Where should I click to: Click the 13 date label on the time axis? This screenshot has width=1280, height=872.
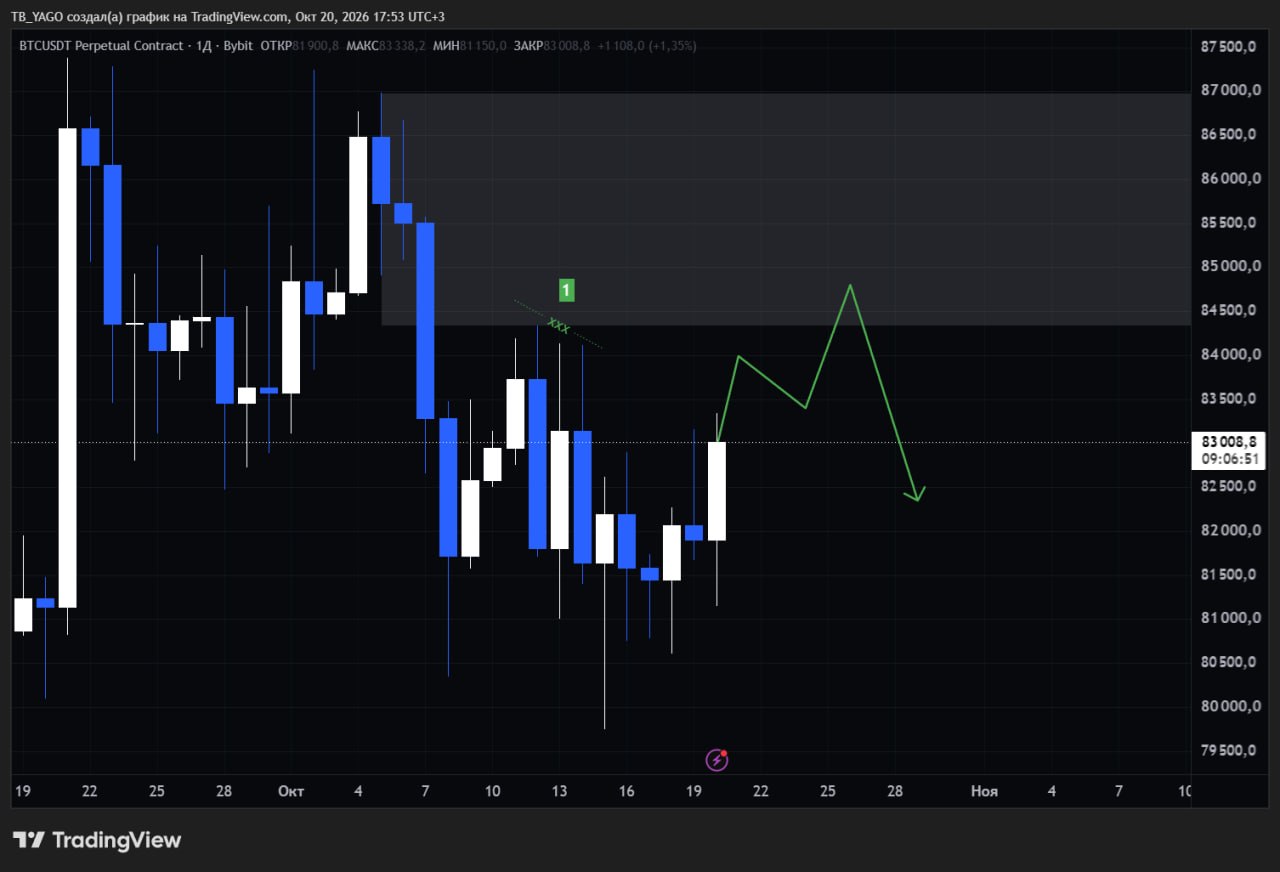[559, 792]
